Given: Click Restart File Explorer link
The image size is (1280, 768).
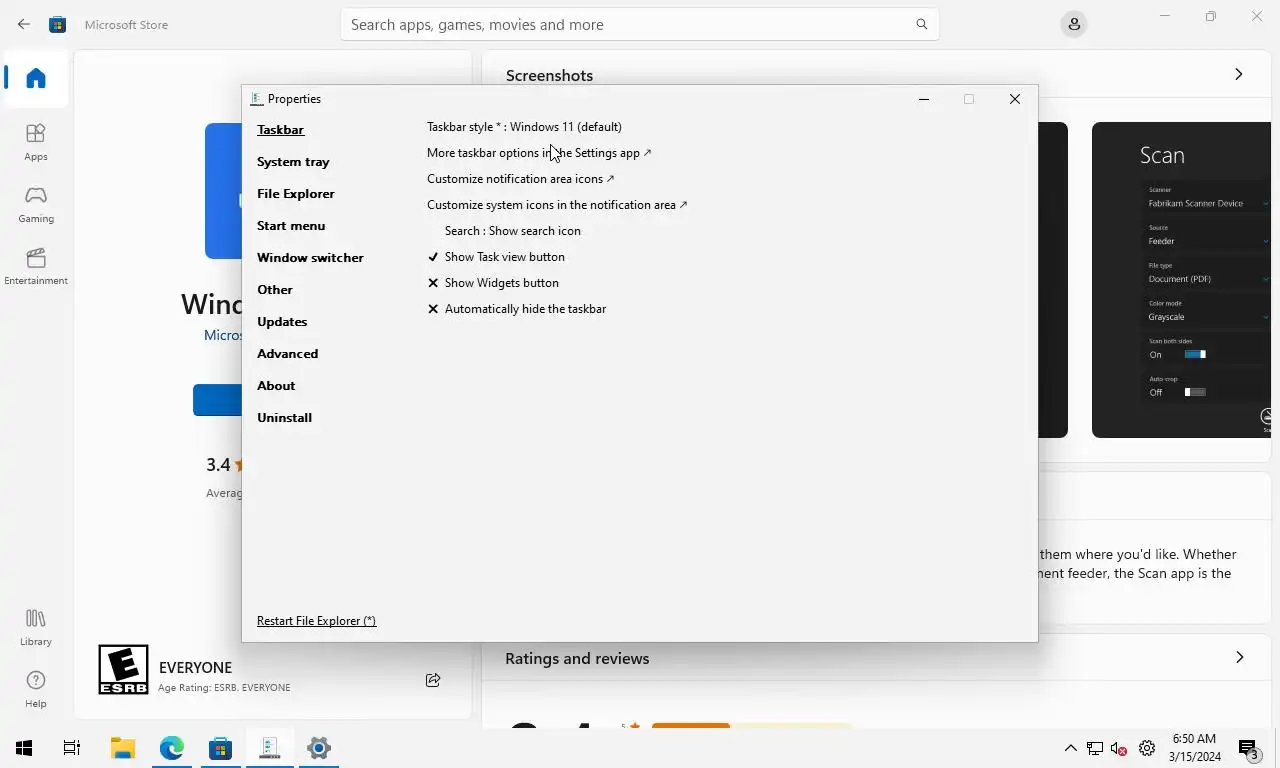Looking at the screenshot, I should coord(316,621).
